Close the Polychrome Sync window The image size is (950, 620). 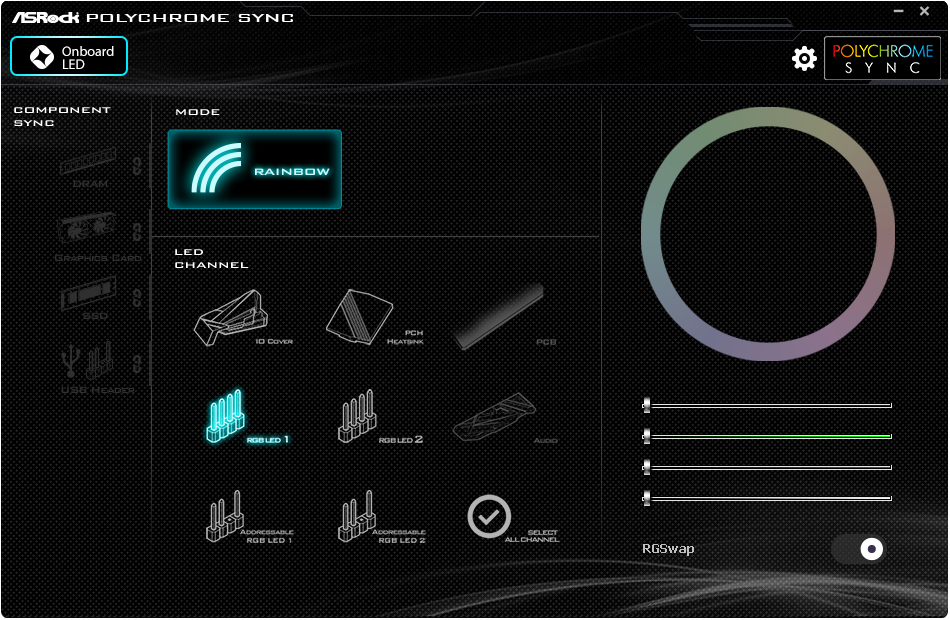[925, 11]
